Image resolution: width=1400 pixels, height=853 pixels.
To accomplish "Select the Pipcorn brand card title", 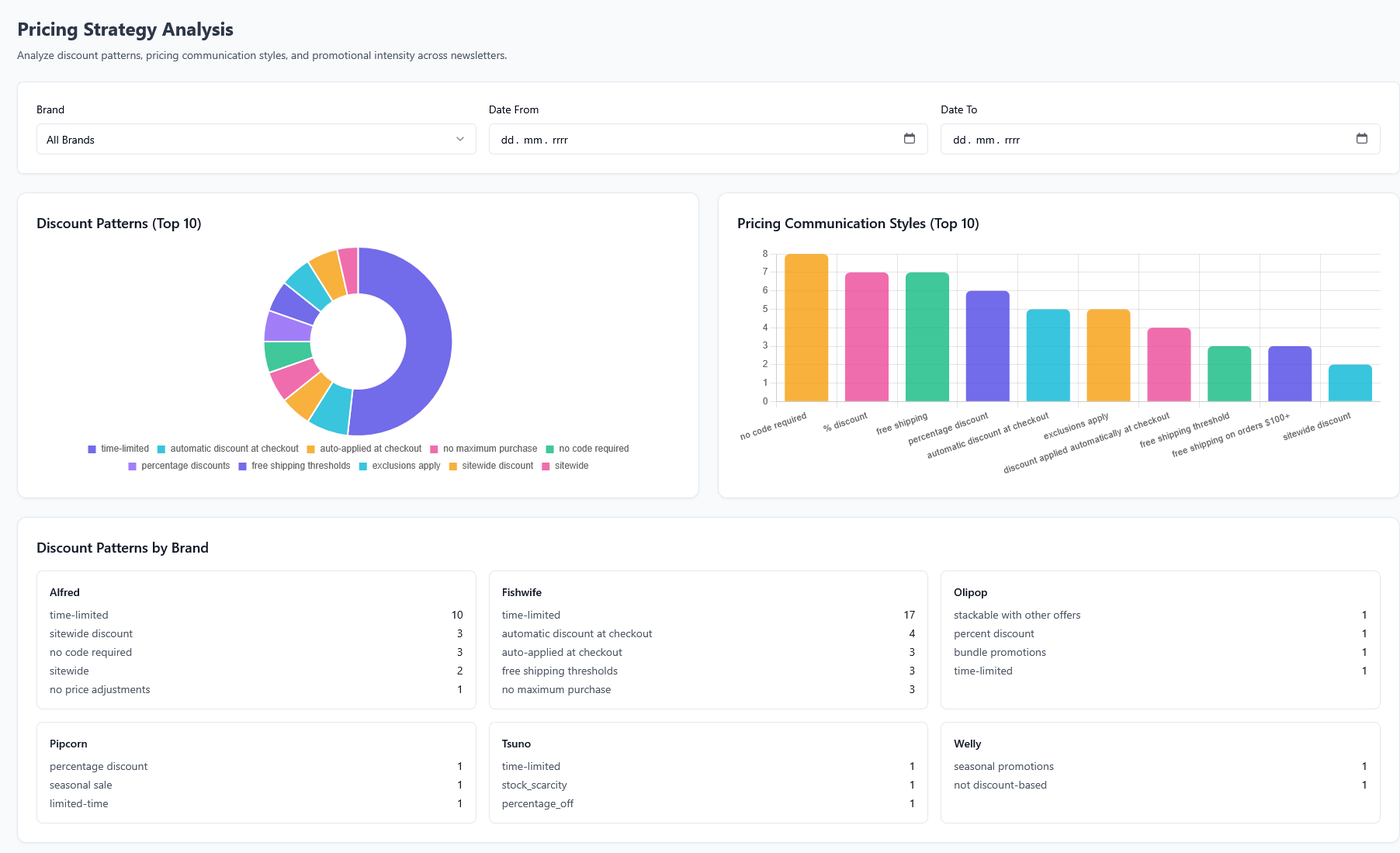I will point(69,744).
